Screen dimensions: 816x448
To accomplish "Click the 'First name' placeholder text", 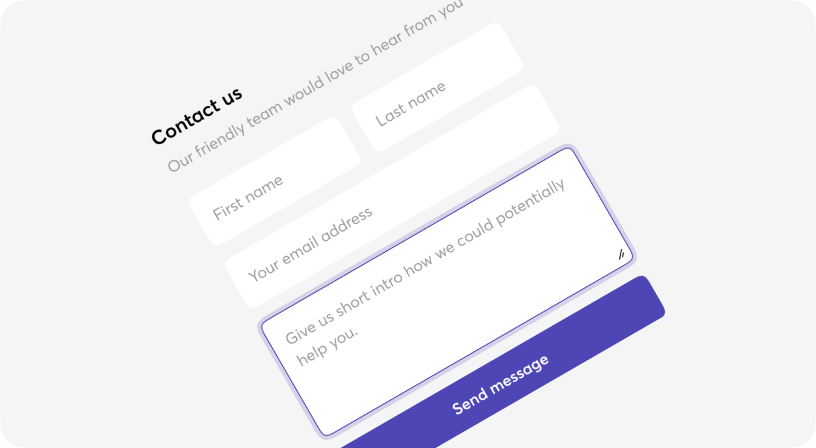I will [x=248, y=198].
